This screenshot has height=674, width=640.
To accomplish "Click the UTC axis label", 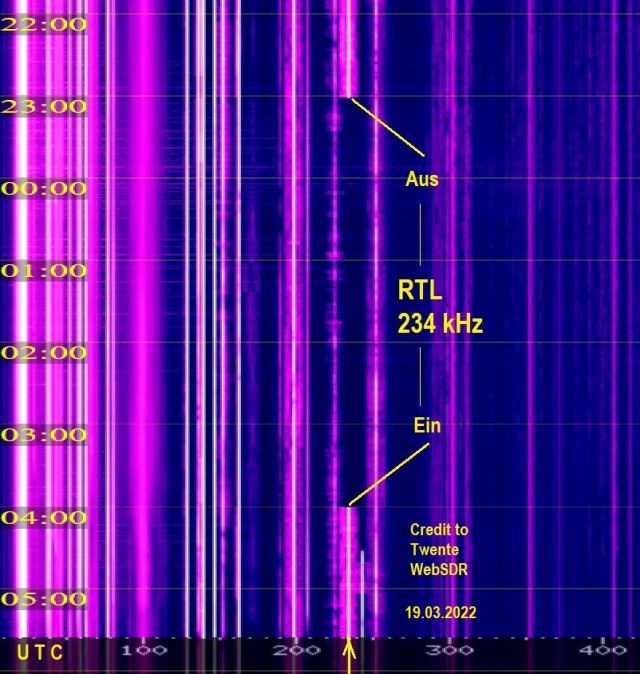I will click(x=40, y=653).
